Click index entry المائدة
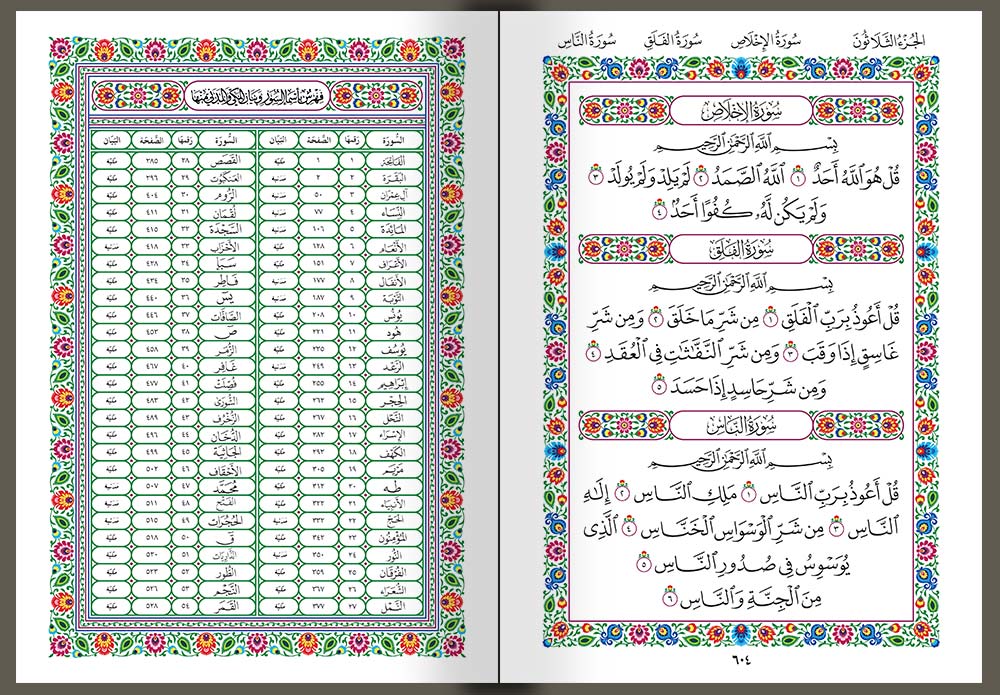Image resolution: width=1000 pixels, height=695 pixels. 394,230
